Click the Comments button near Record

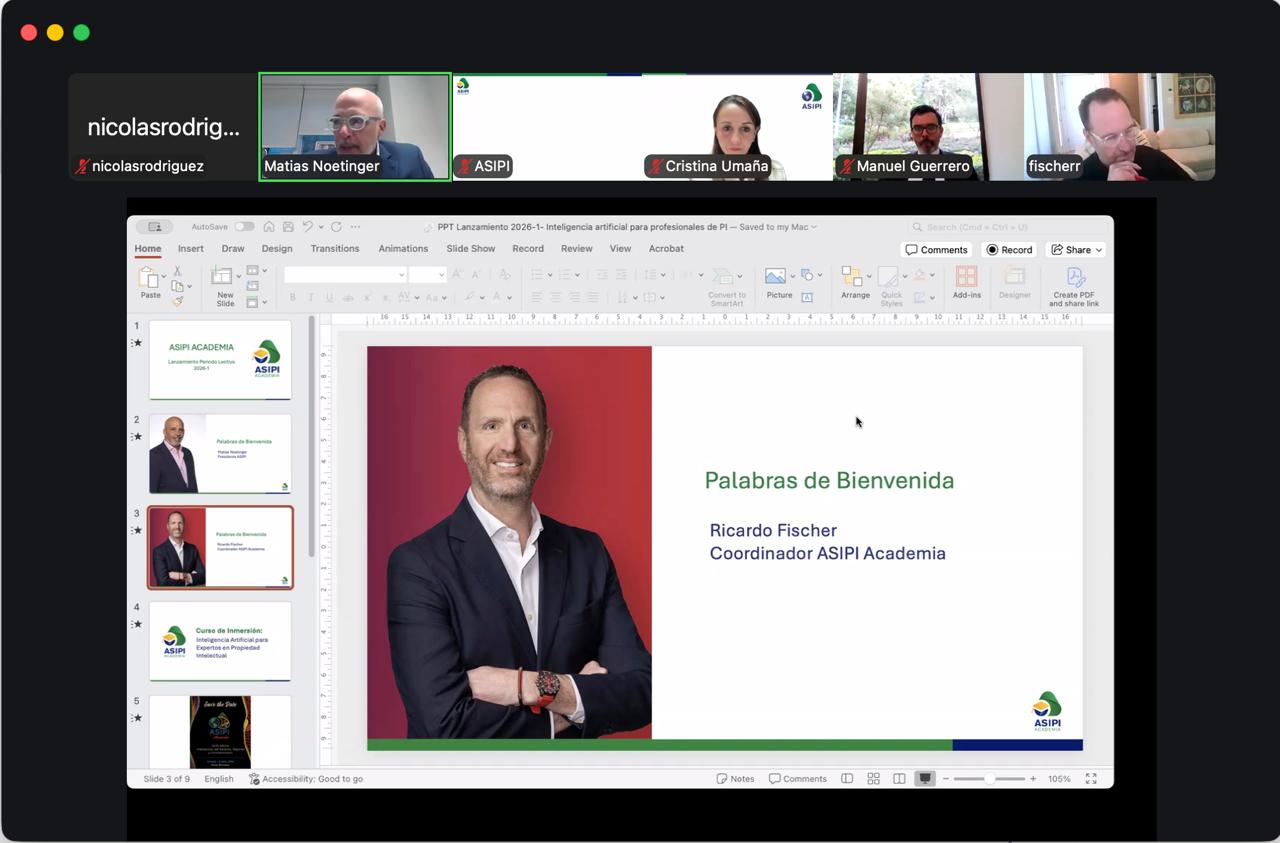pos(936,250)
